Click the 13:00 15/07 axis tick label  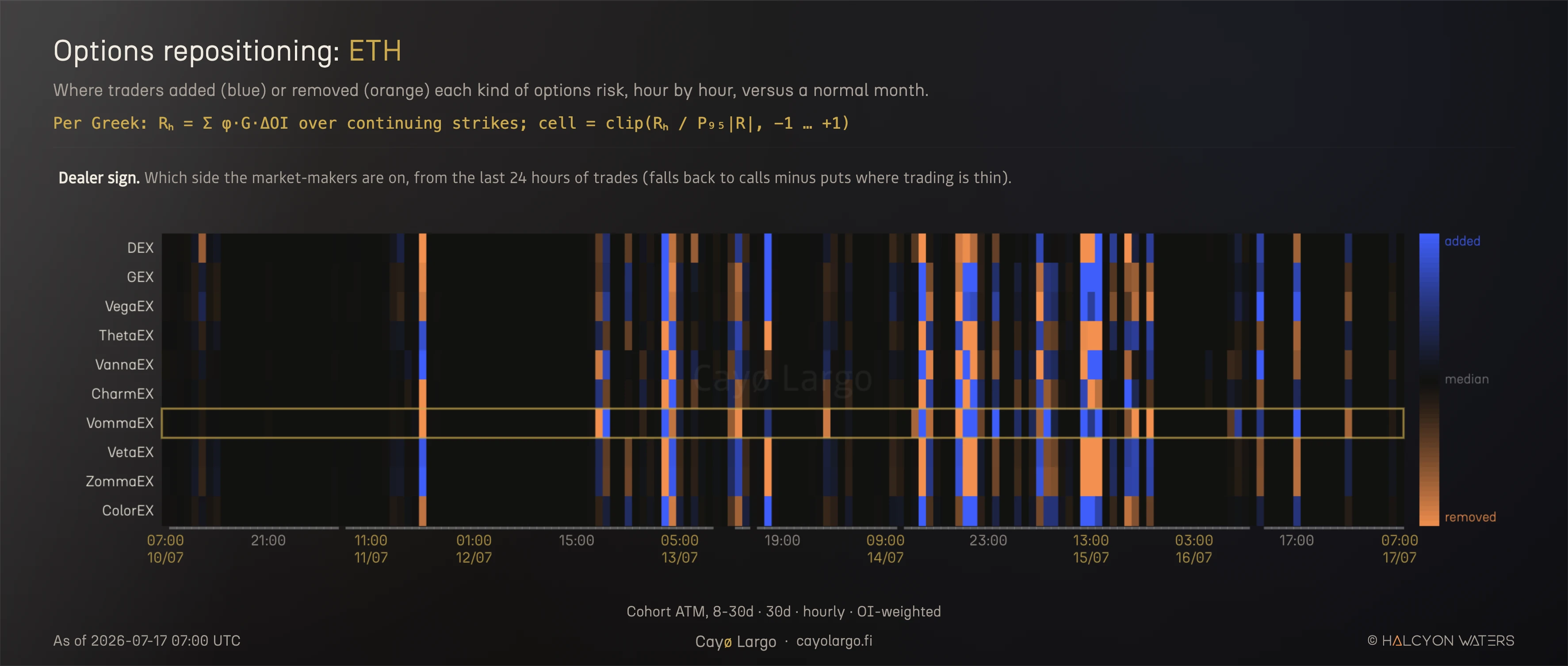coord(1091,548)
